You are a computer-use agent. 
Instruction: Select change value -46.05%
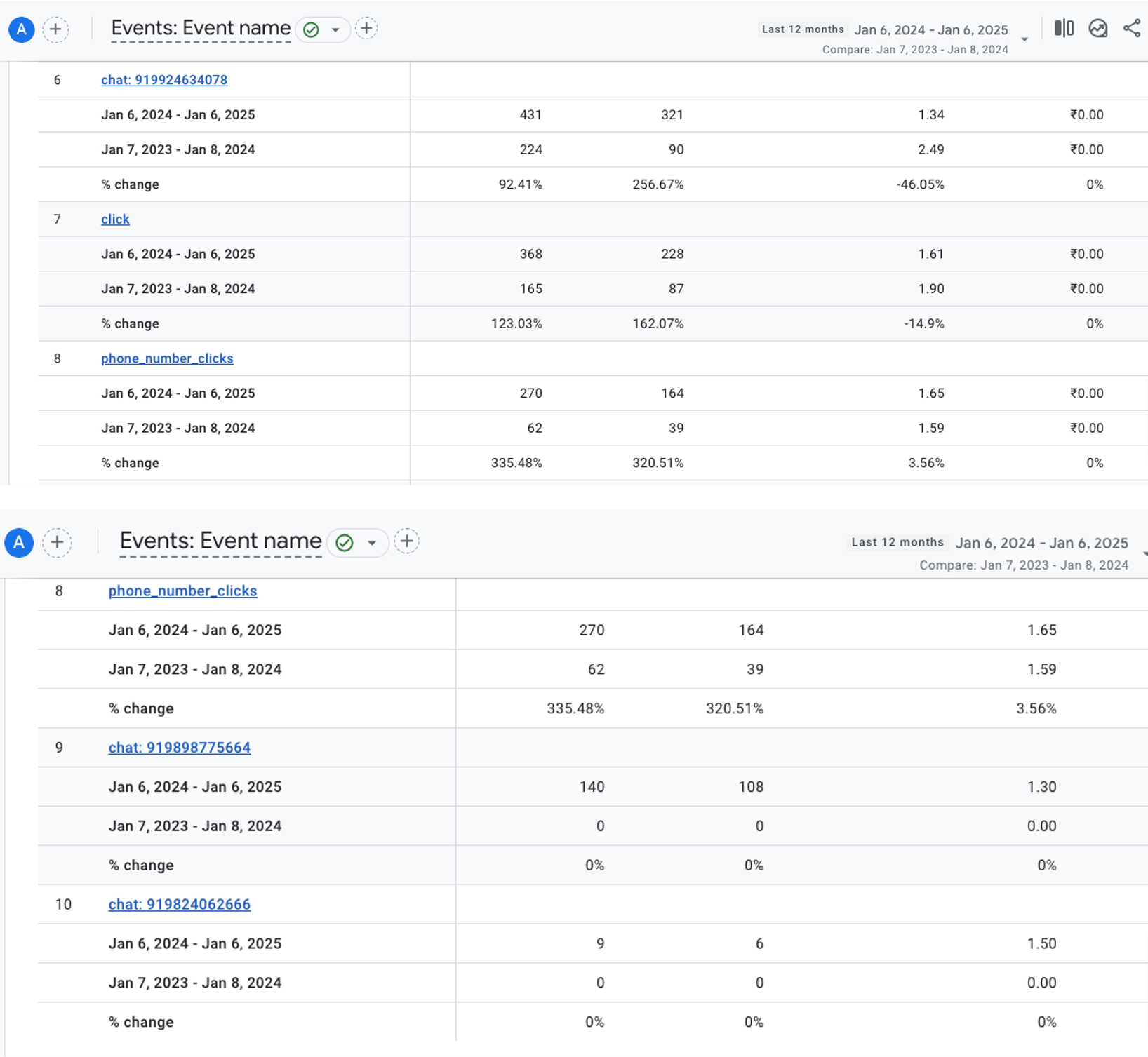pos(920,184)
